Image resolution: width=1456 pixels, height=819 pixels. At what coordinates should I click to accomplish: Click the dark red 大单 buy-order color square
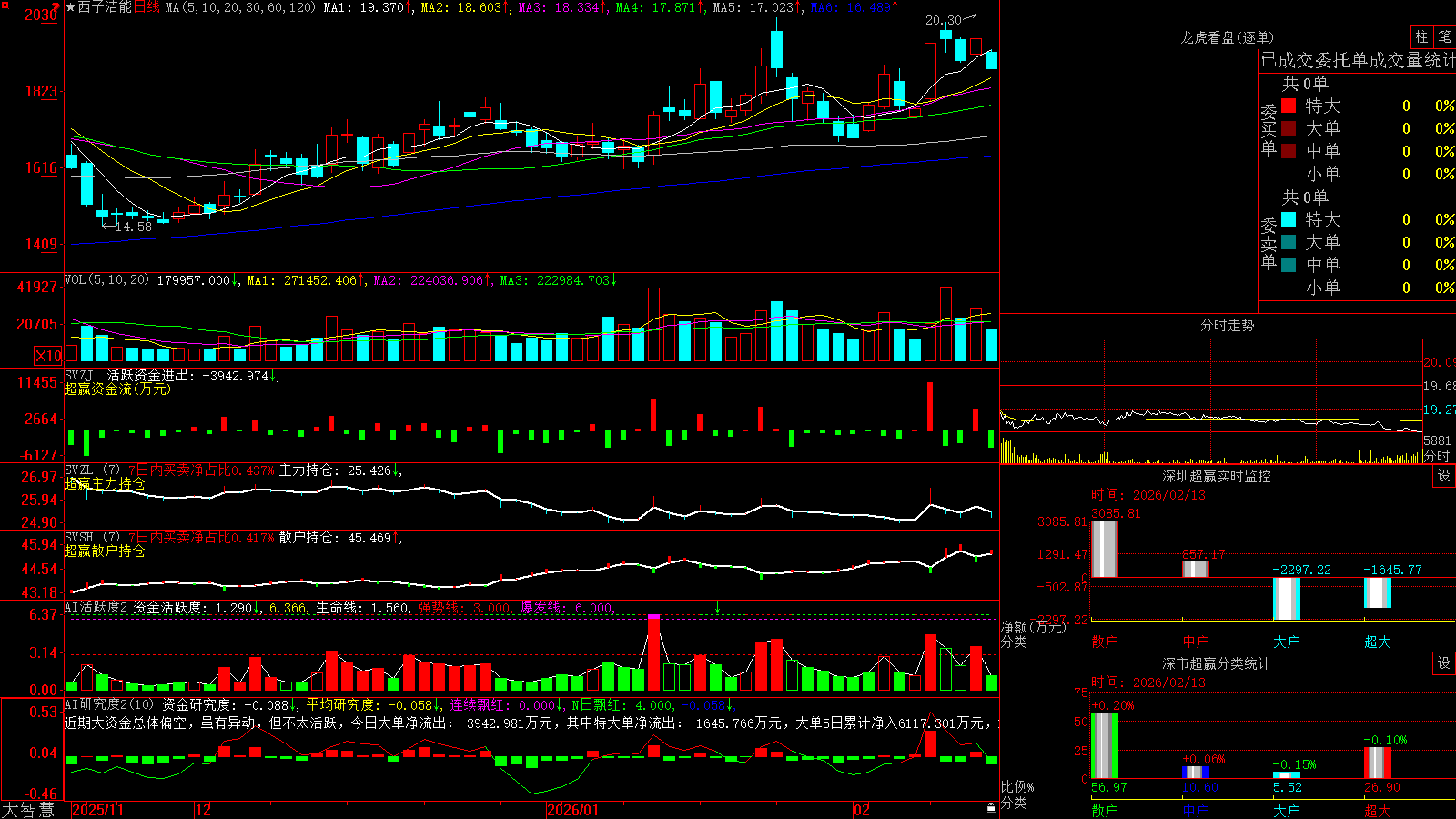[1289, 128]
